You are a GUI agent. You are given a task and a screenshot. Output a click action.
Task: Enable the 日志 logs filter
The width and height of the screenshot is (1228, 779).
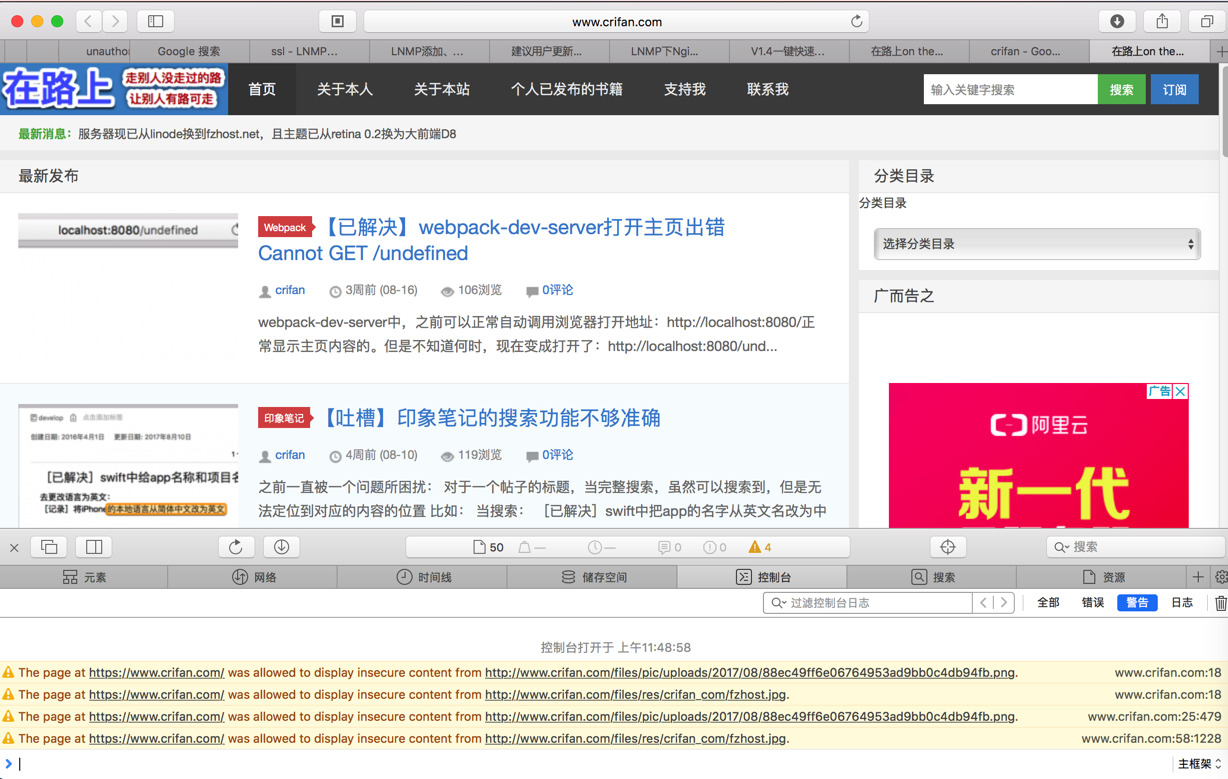tap(1182, 603)
